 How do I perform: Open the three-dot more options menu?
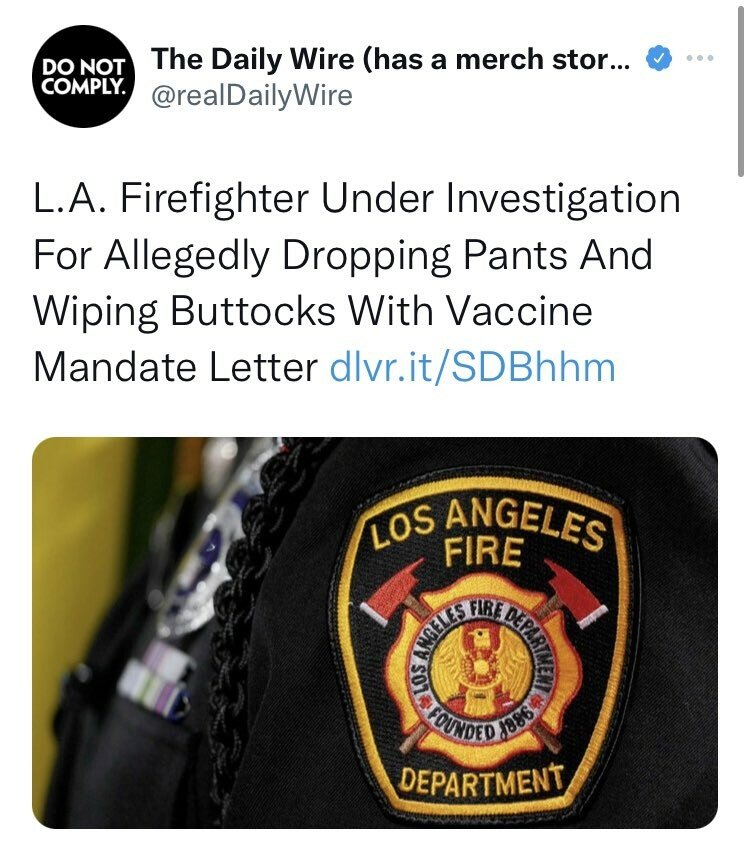[x=700, y=57]
